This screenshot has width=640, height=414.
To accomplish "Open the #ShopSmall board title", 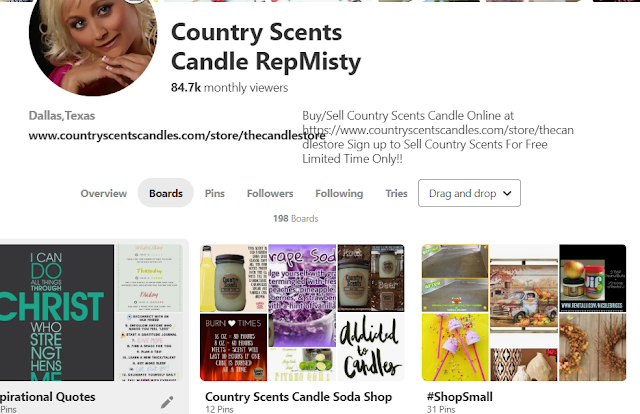I will [x=460, y=397].
